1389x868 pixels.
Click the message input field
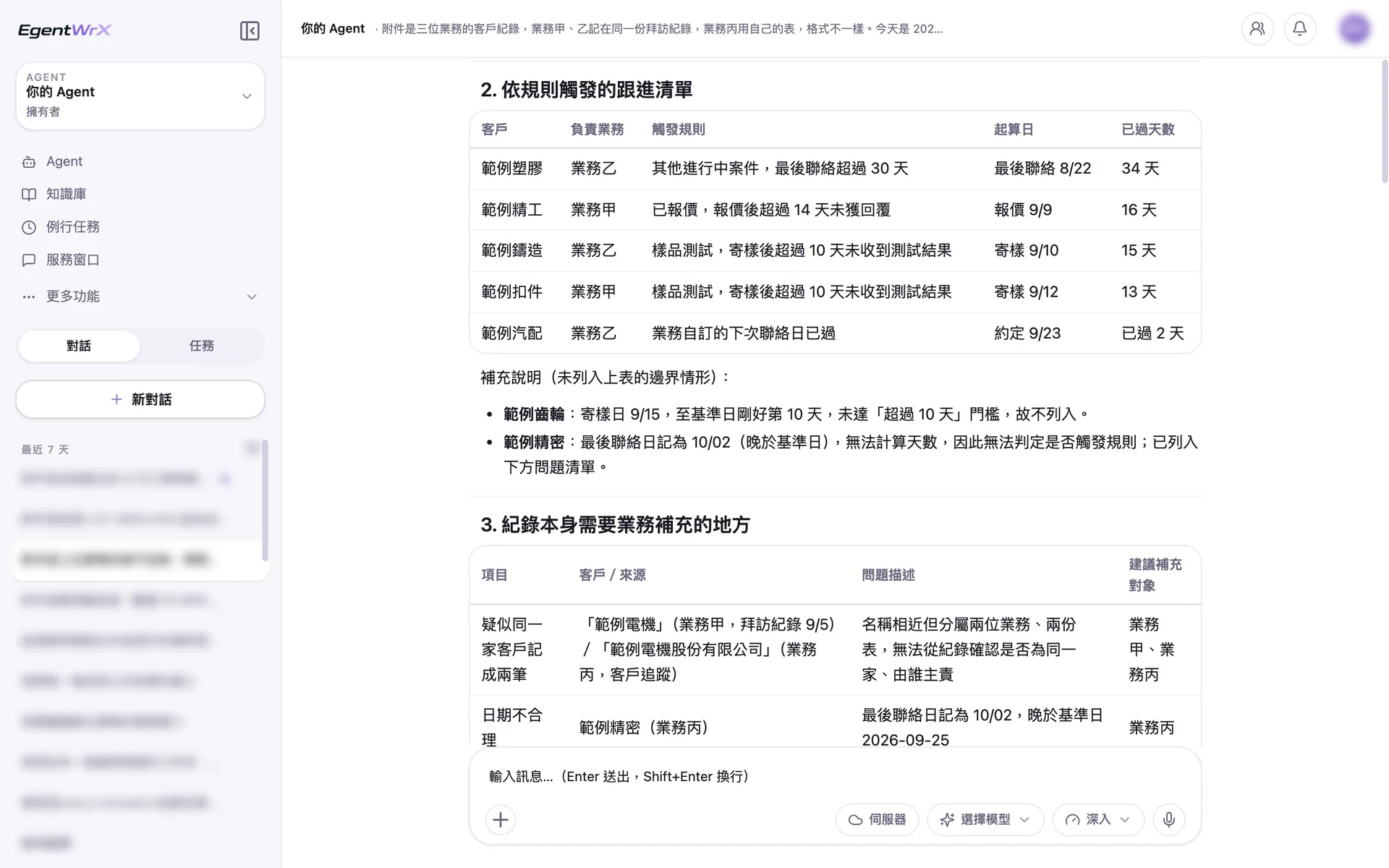[x=835, y=776]
